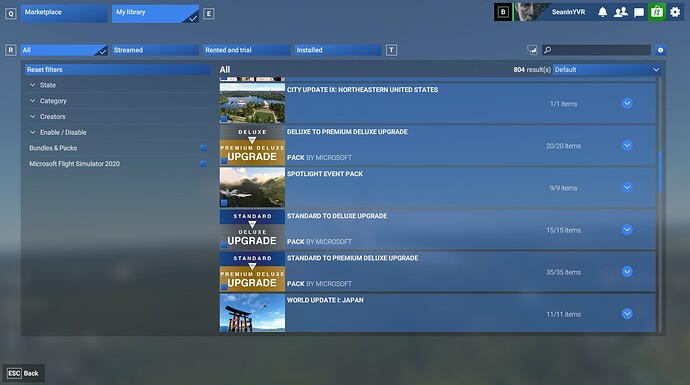Viewport: 690px width, 385px height.
Task: Expand the Category filter section
Action: click(118, 101)
